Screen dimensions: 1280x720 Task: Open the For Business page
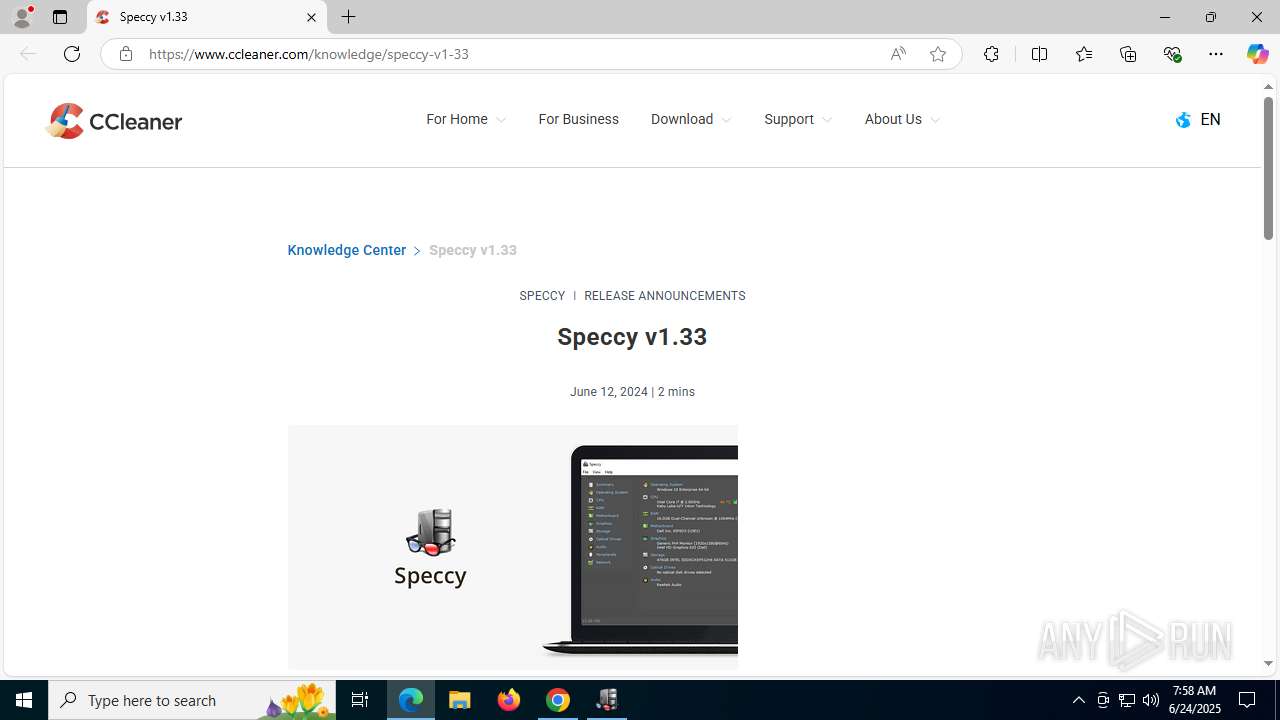578,119
